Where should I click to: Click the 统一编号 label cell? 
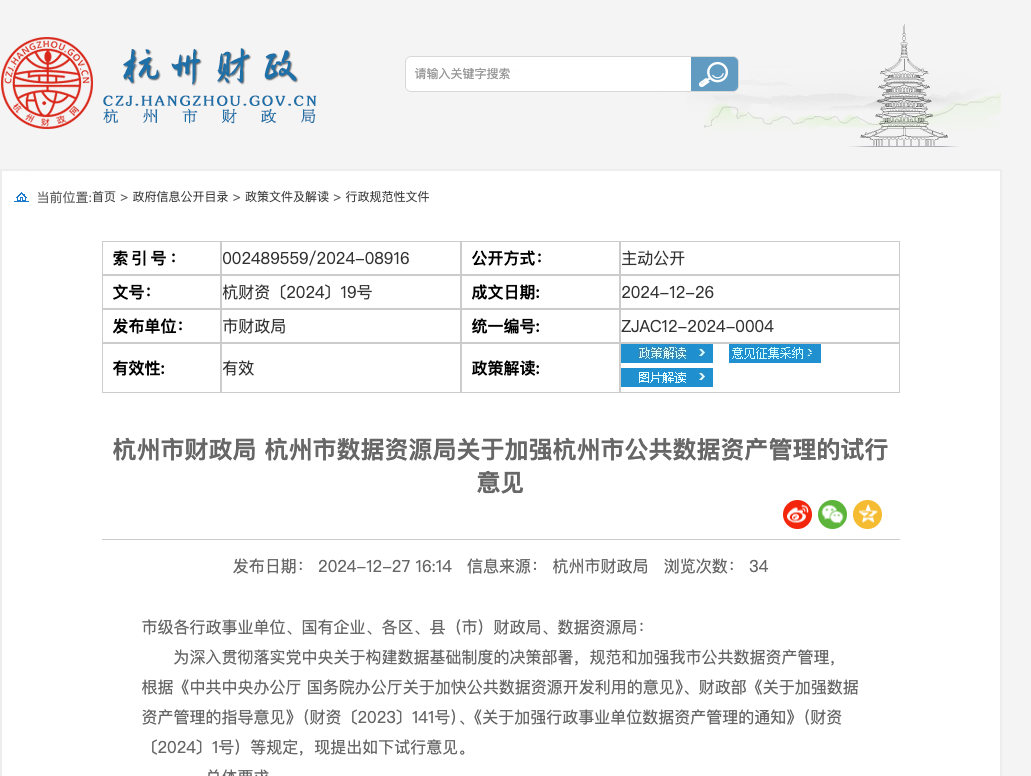[540, 326]
